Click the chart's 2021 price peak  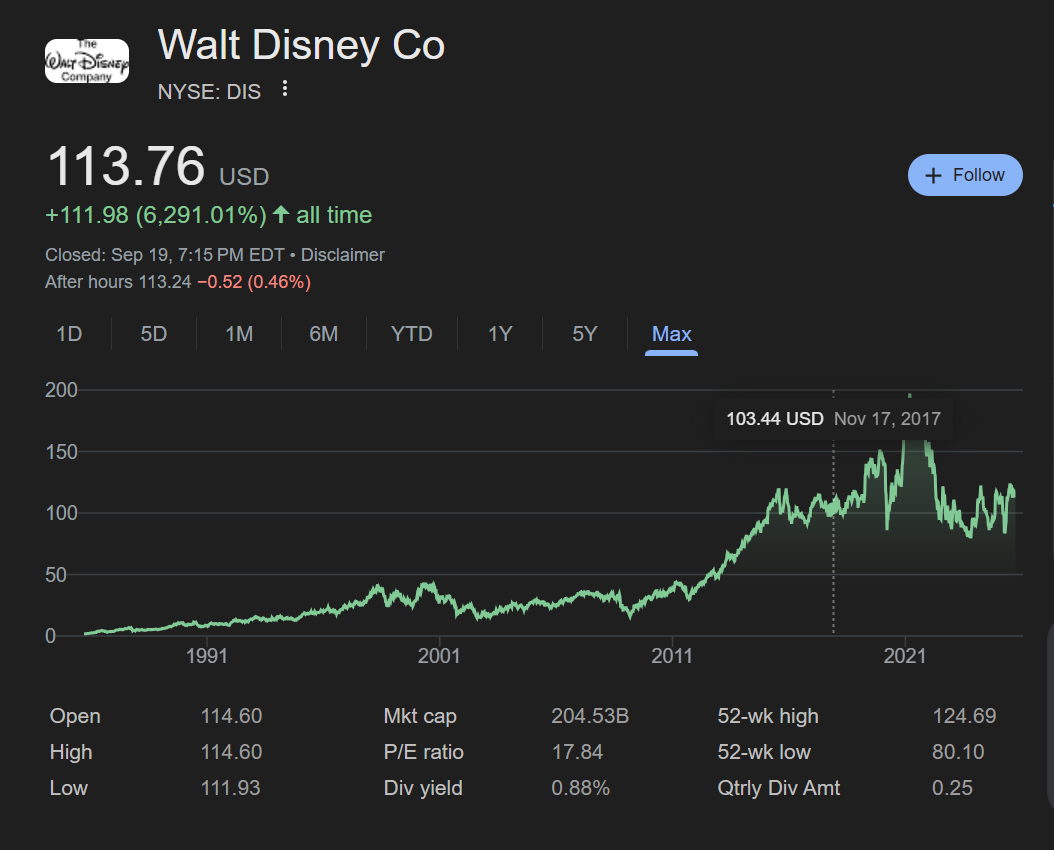(x=909, y=396)
